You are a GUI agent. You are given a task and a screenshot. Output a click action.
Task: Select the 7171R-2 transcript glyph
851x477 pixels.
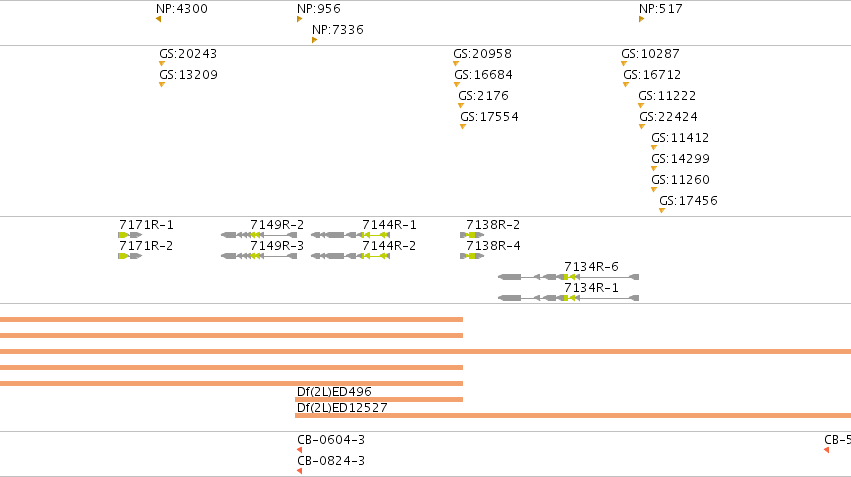130,256
